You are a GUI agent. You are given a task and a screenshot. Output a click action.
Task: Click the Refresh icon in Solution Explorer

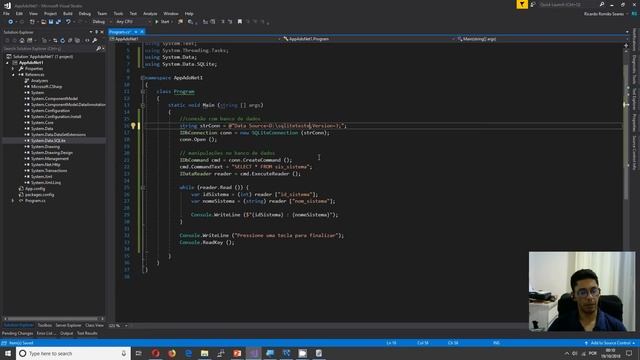(x=62, y=40)
